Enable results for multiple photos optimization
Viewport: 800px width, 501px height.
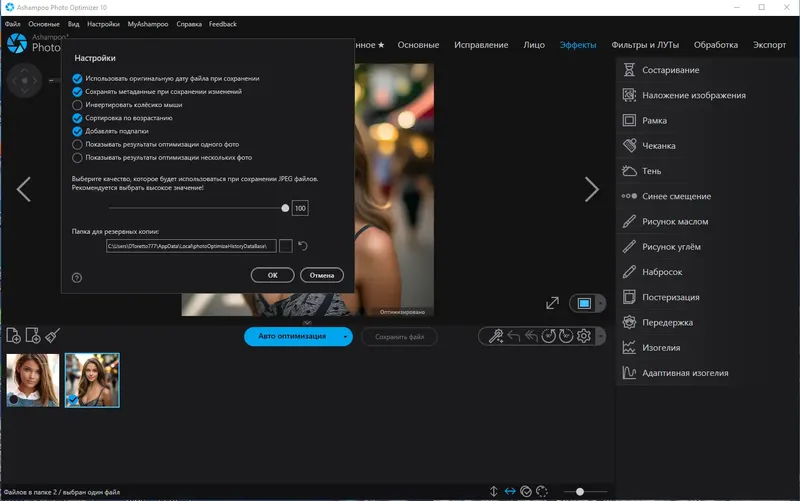pos(77,158)
